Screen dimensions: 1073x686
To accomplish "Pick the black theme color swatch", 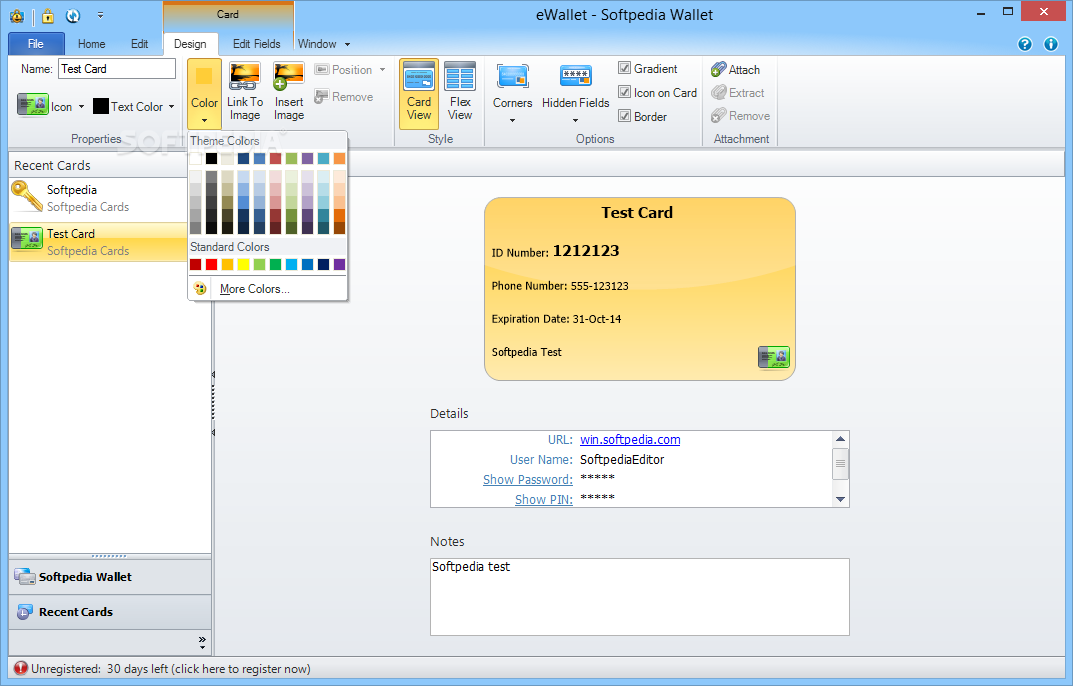I will click(x=211, y=158).
